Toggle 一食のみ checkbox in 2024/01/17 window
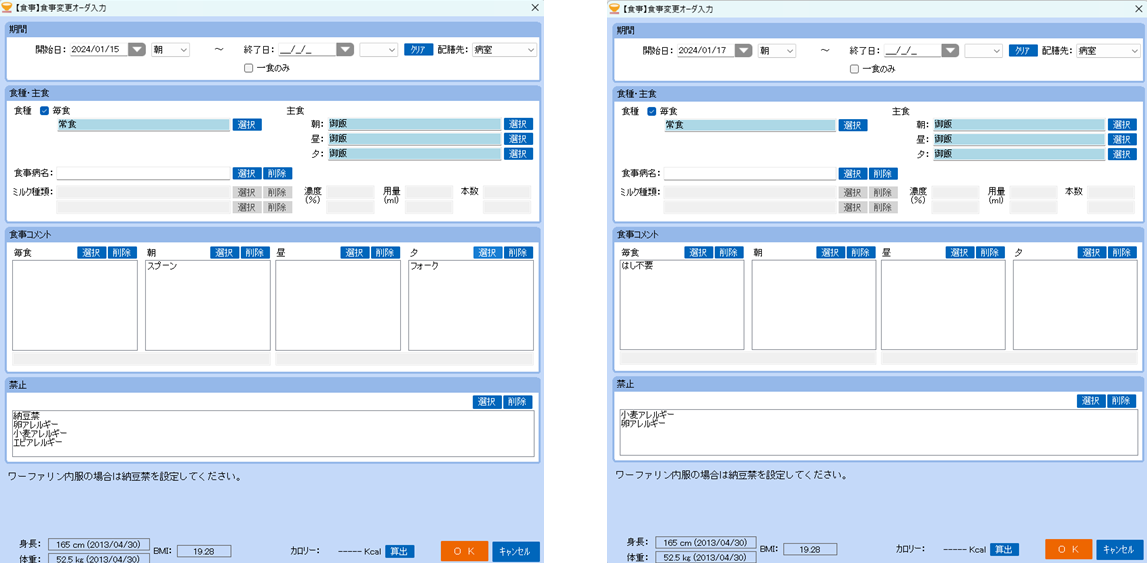Screen dimensions: 1147x563 pyautogui.click(x=854, y=69)
